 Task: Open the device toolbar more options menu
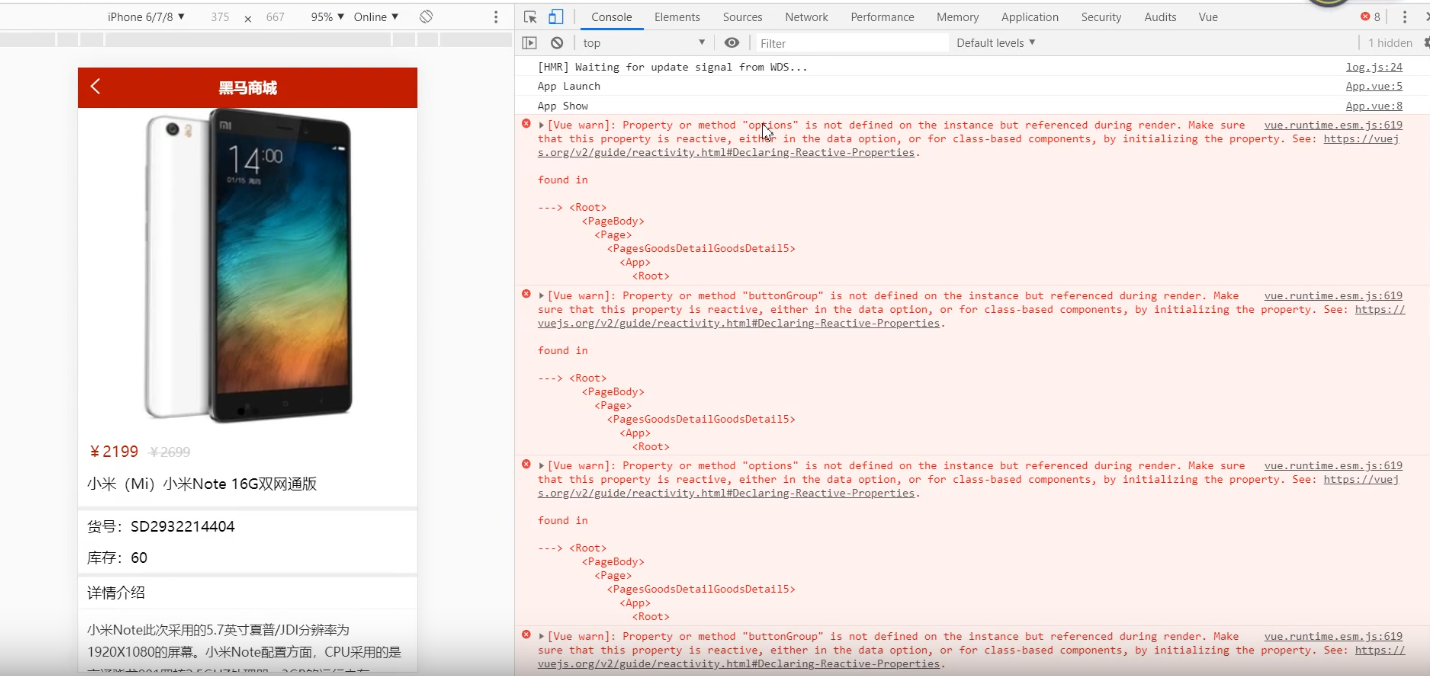(496, 17)
